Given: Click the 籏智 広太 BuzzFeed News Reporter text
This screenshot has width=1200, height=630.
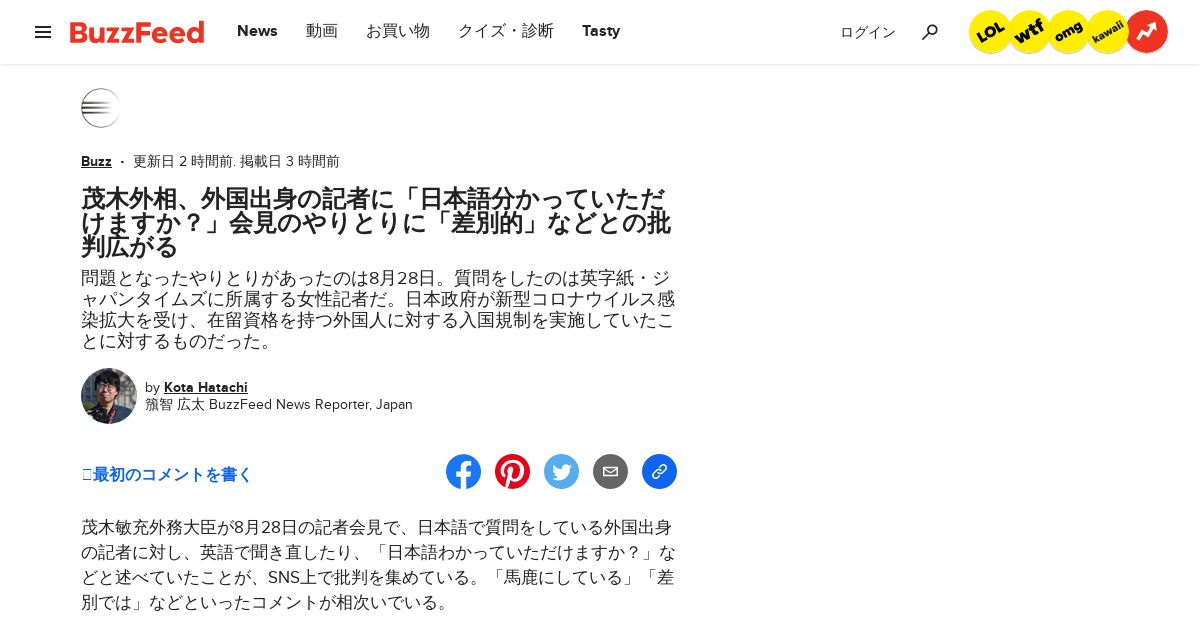Looking at the screenshot, I should [279, 405].
